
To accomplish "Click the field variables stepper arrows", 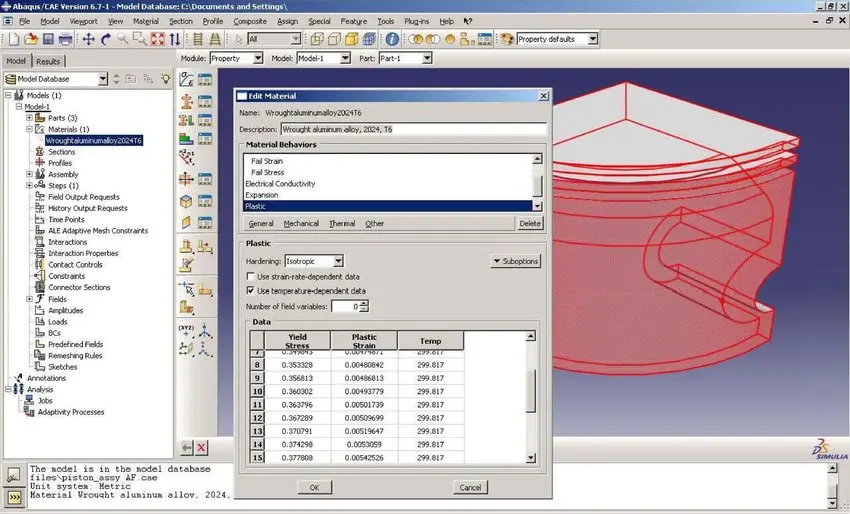I will 364,306.
